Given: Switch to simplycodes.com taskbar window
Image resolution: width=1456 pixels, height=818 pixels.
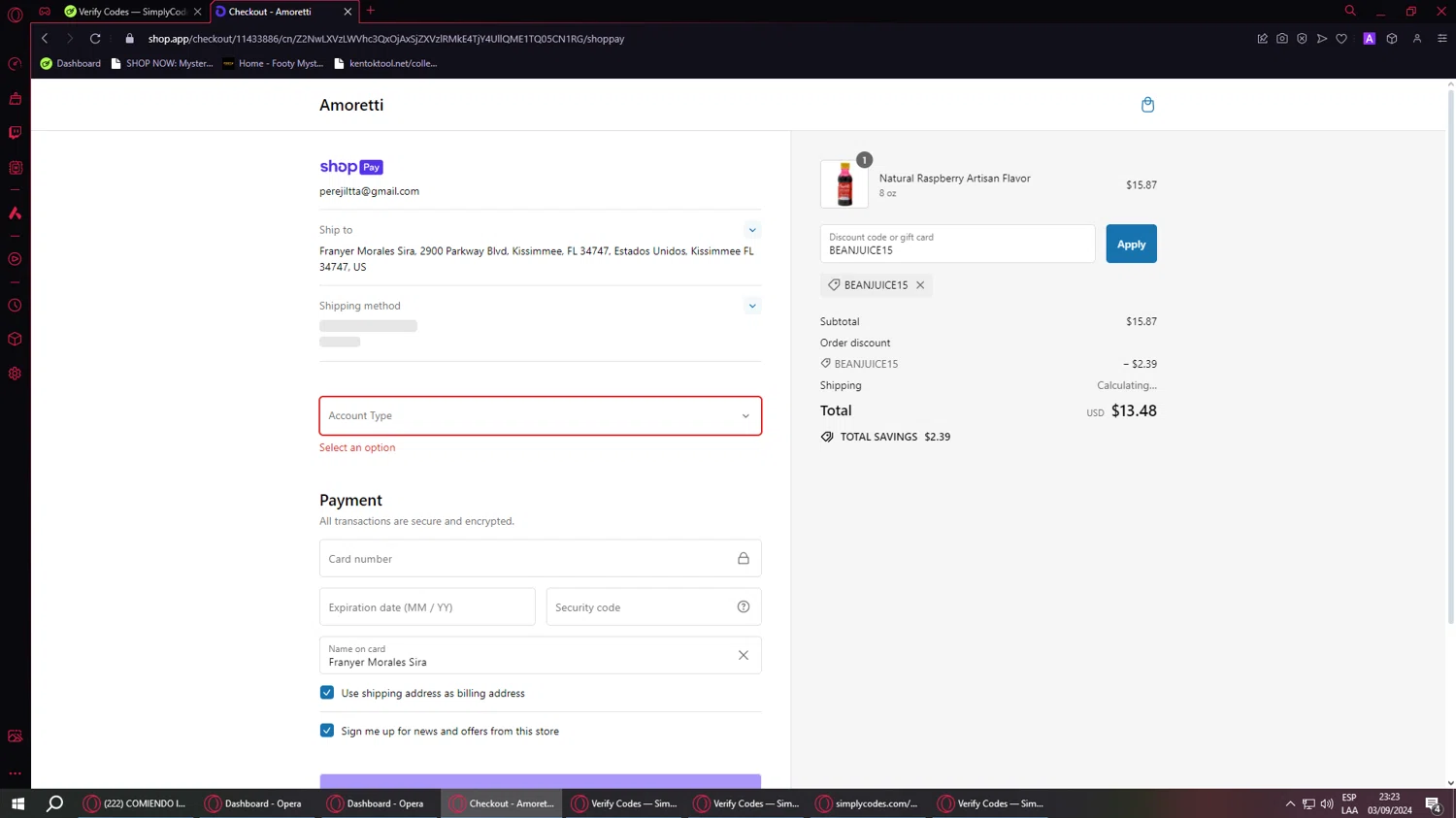Looking at the screenshot, I should [x=868, y=803].
